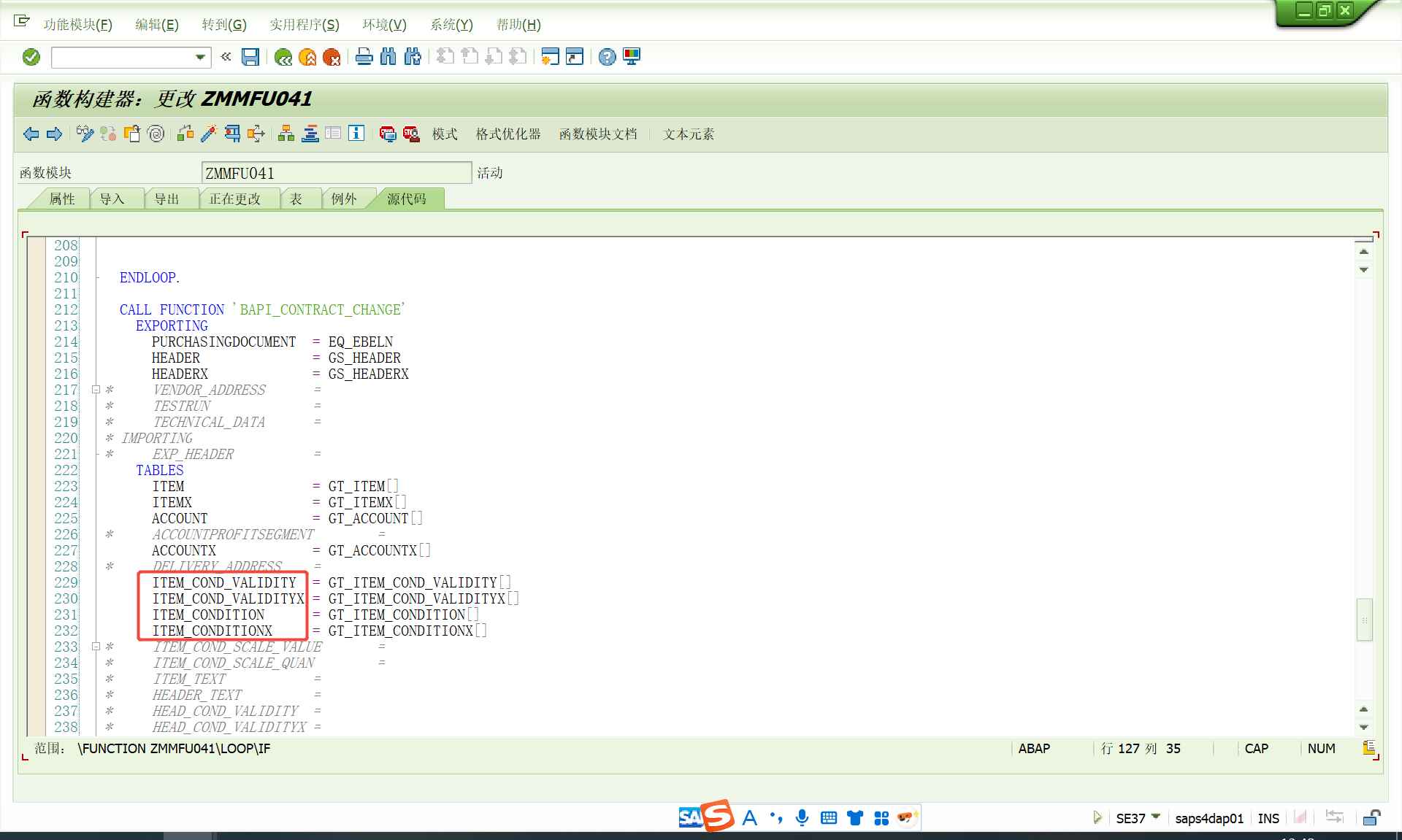Expand the SE37 status bar dropdown
The height and width of the screenshot is (840, 1402).
pos(1156,817)
